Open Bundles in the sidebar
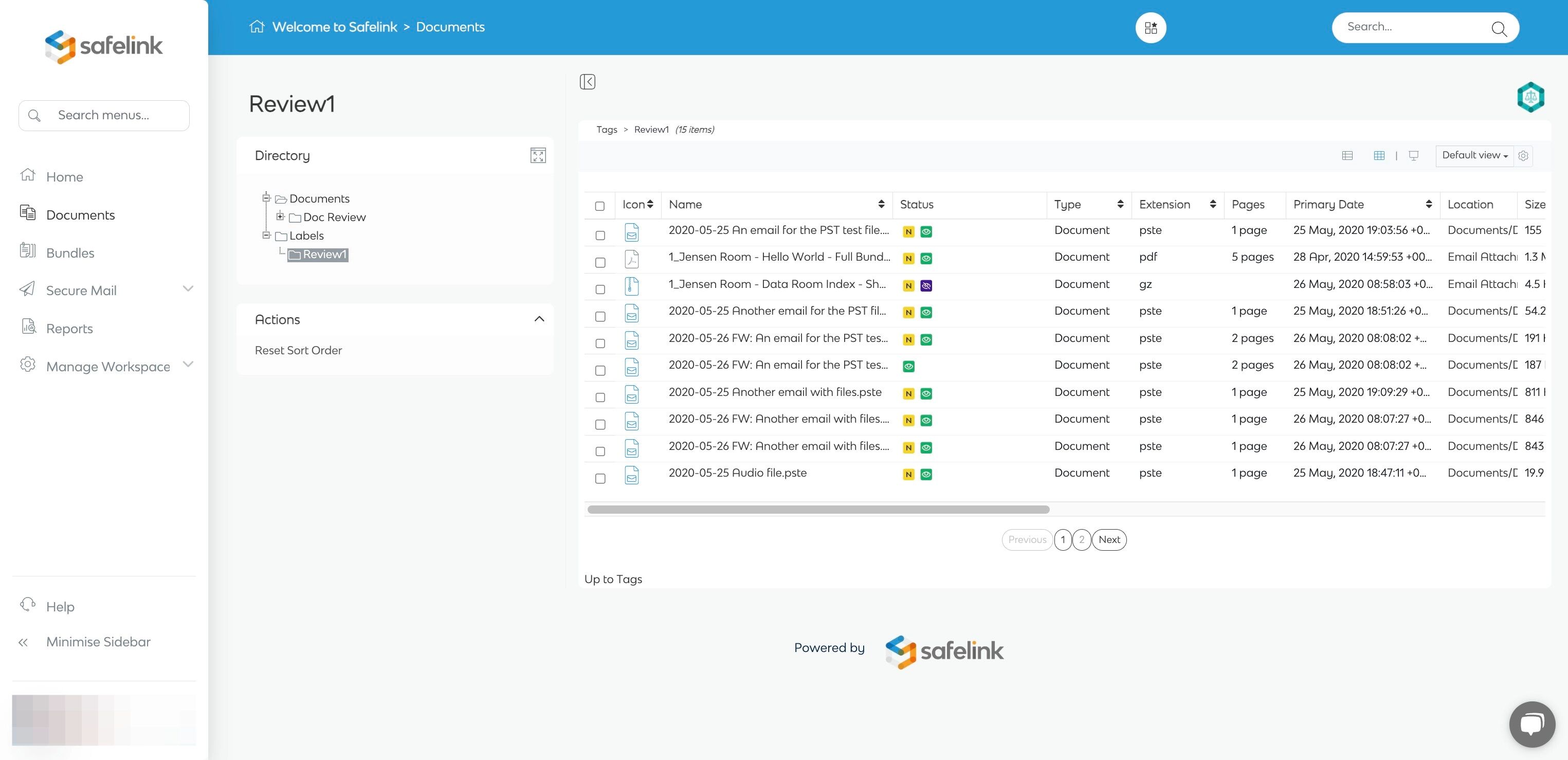The image size is (1568, 760). [70, 252]
